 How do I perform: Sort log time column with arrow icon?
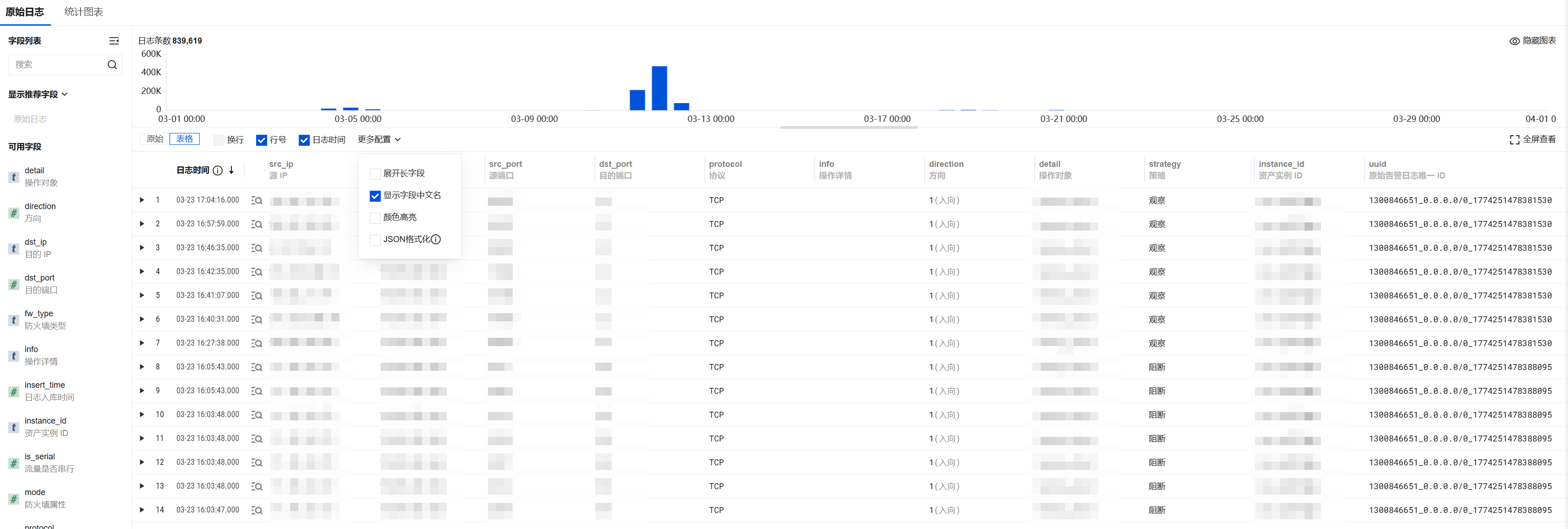click(231, 171)
